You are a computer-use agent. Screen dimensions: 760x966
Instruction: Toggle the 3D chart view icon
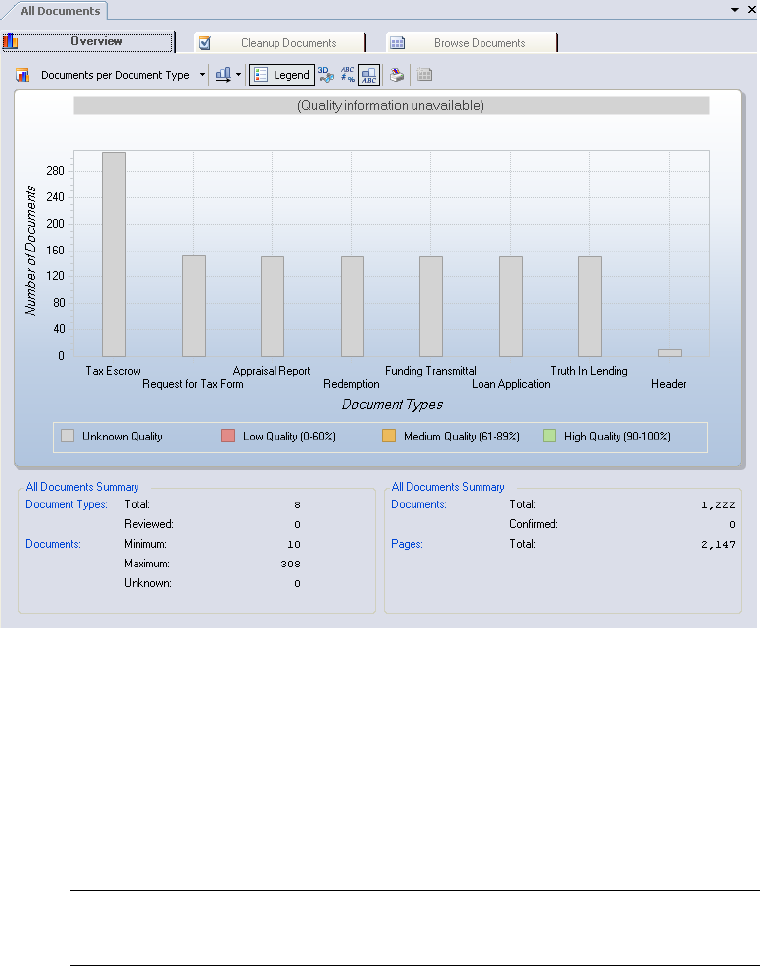pyautogui.click(x=326, y=75)
